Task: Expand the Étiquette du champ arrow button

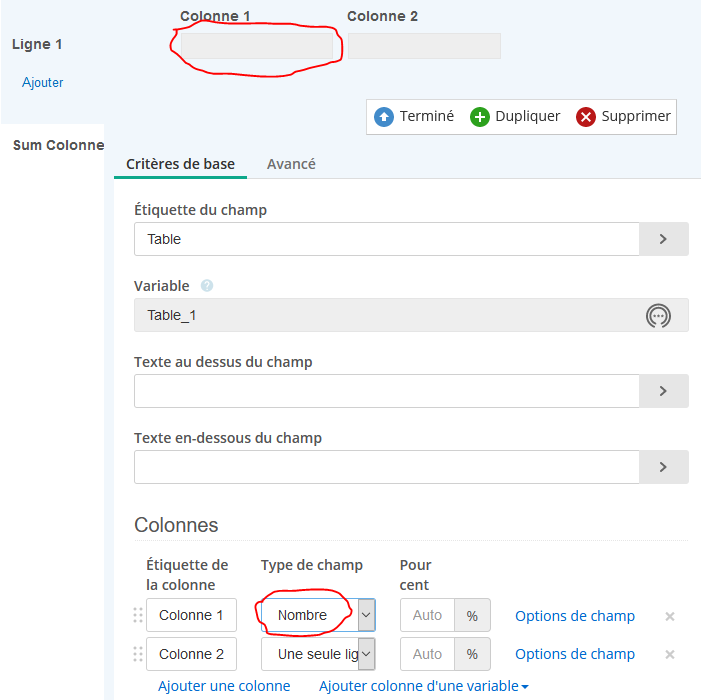Action: pyautogui.click(x=663, y=239)
